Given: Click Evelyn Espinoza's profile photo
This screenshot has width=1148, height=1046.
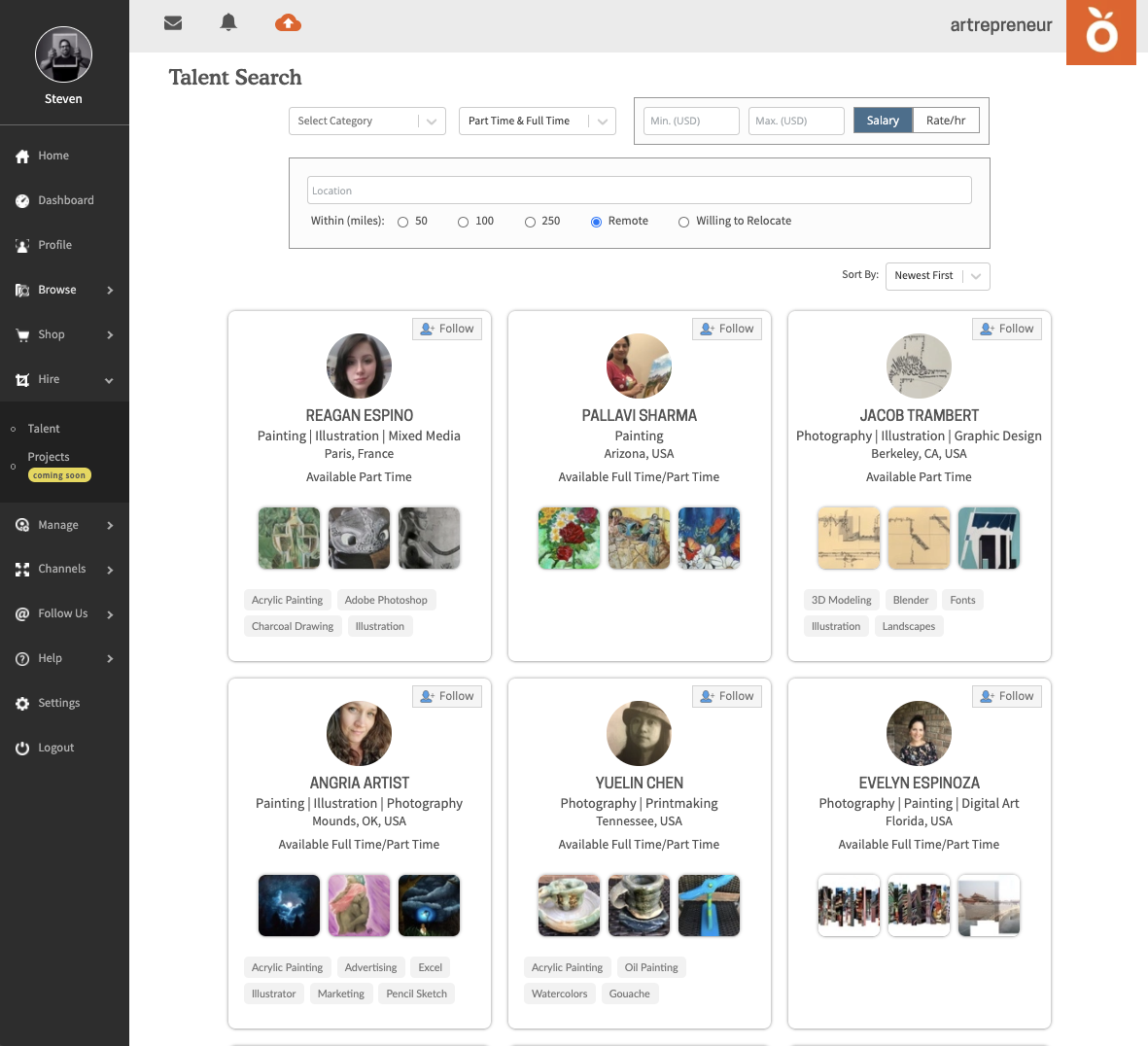Looking at the screenshot, I should pyautogui.click(x=919, y=733).
